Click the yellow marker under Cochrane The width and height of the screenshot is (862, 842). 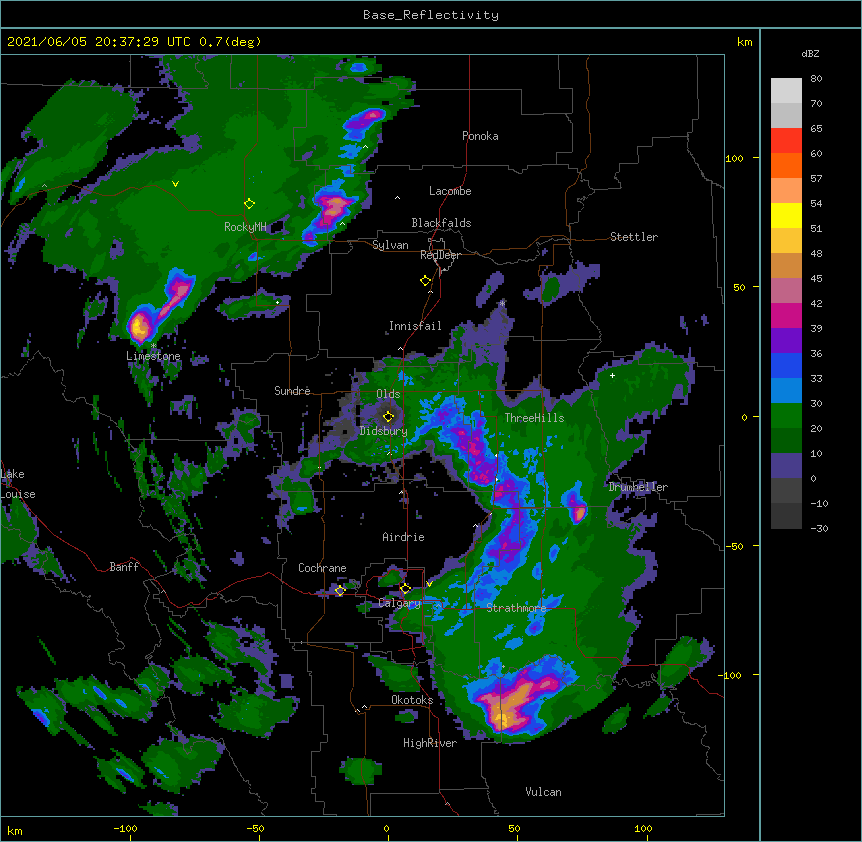coord(340,591)
